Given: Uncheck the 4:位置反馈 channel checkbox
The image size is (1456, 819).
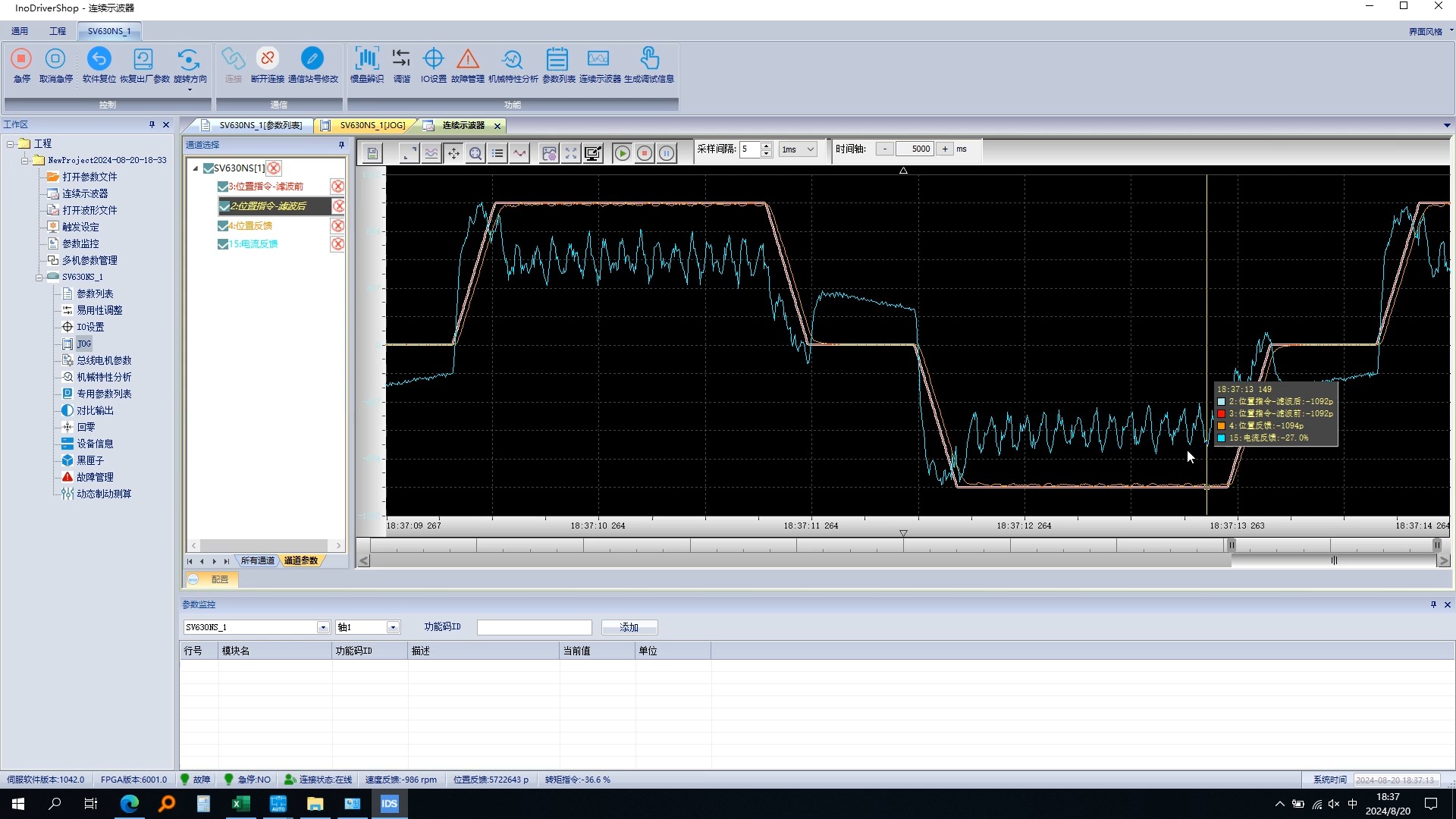Looking at the screenshot, I should pyautogui.click(x=222, y=226).
